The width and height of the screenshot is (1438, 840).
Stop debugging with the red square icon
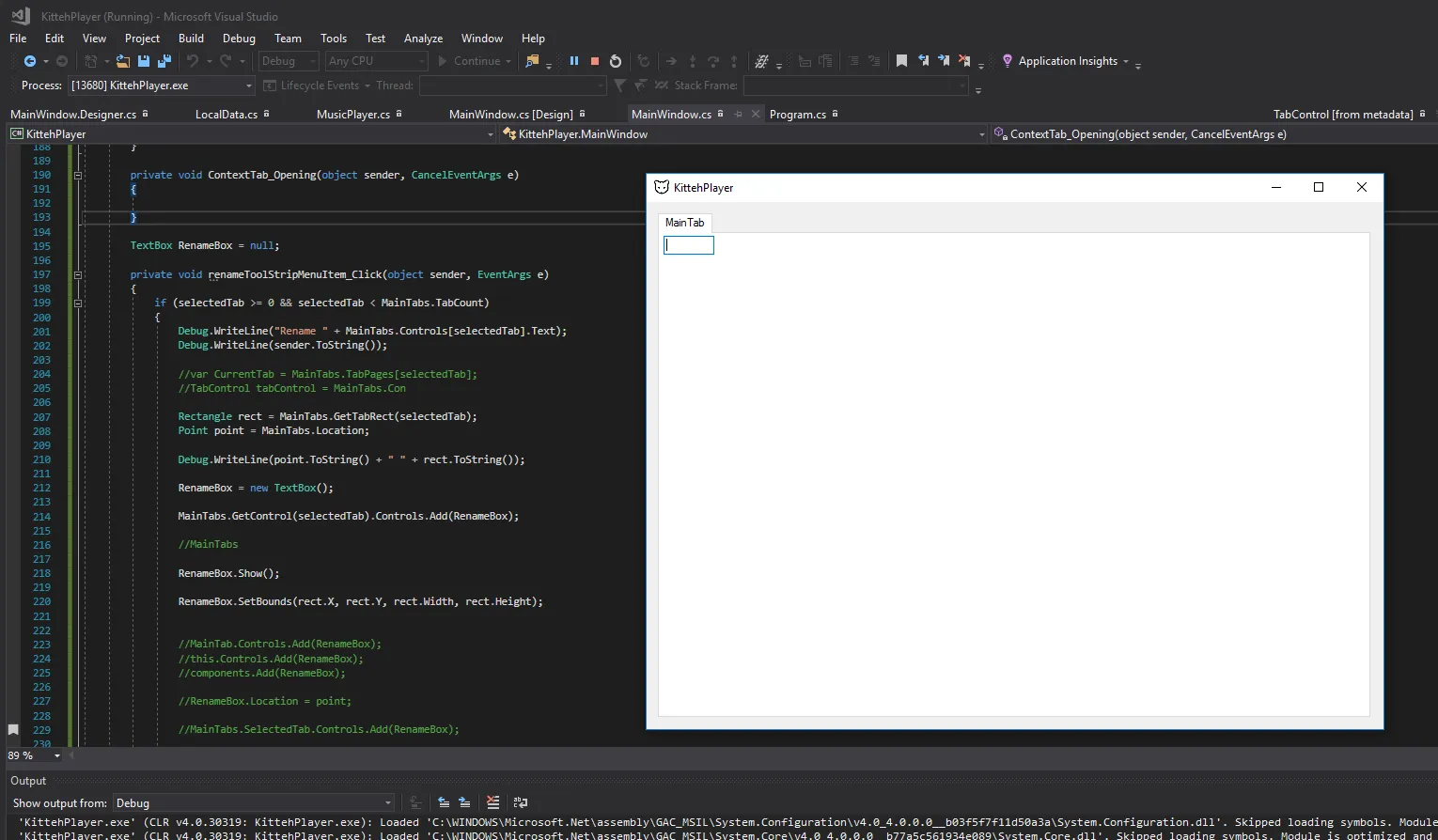point(595,61)
